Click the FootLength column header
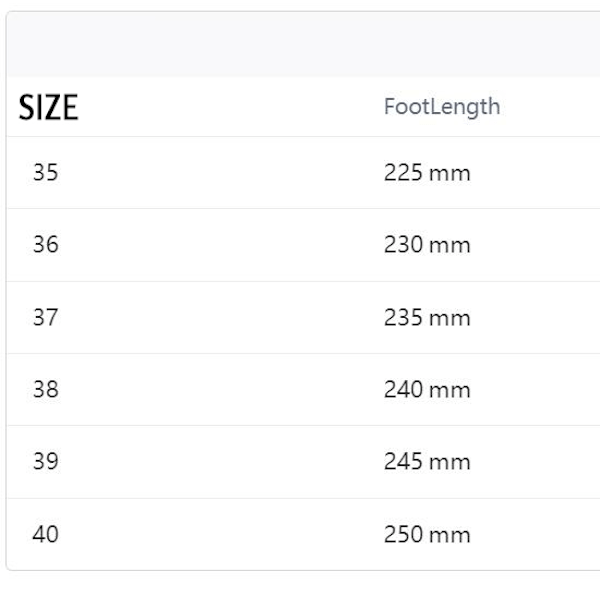This screenshot has height=600, width=600. point(442,107)
